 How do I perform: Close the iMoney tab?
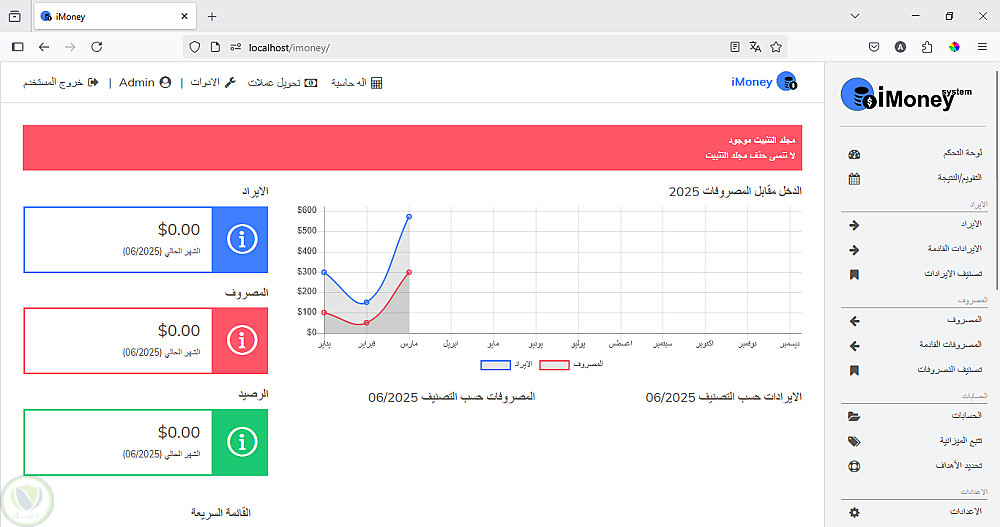(184, 17)
